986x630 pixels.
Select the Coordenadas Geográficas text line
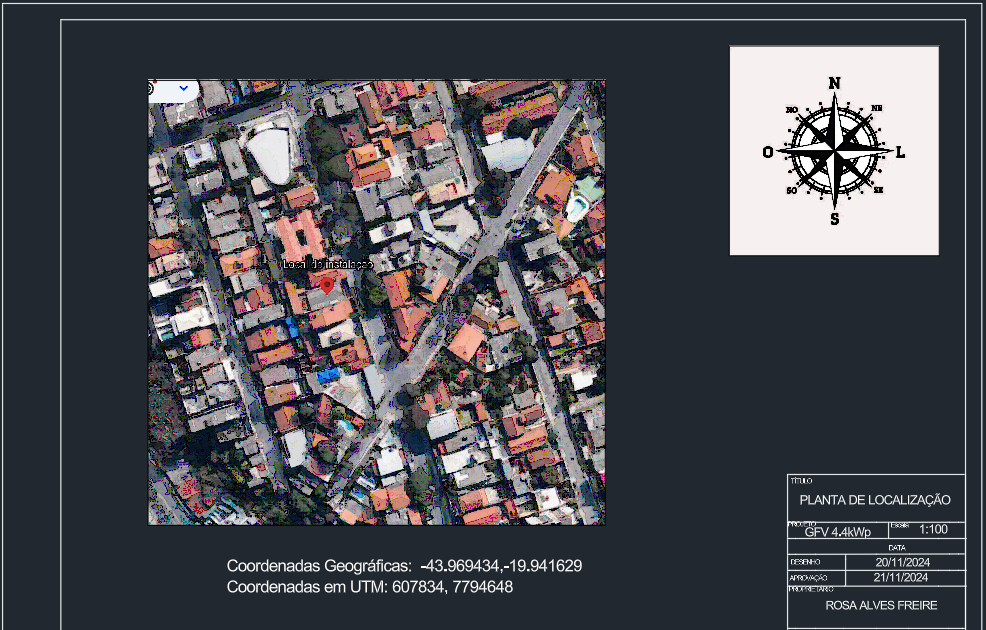tap(404, 566)
